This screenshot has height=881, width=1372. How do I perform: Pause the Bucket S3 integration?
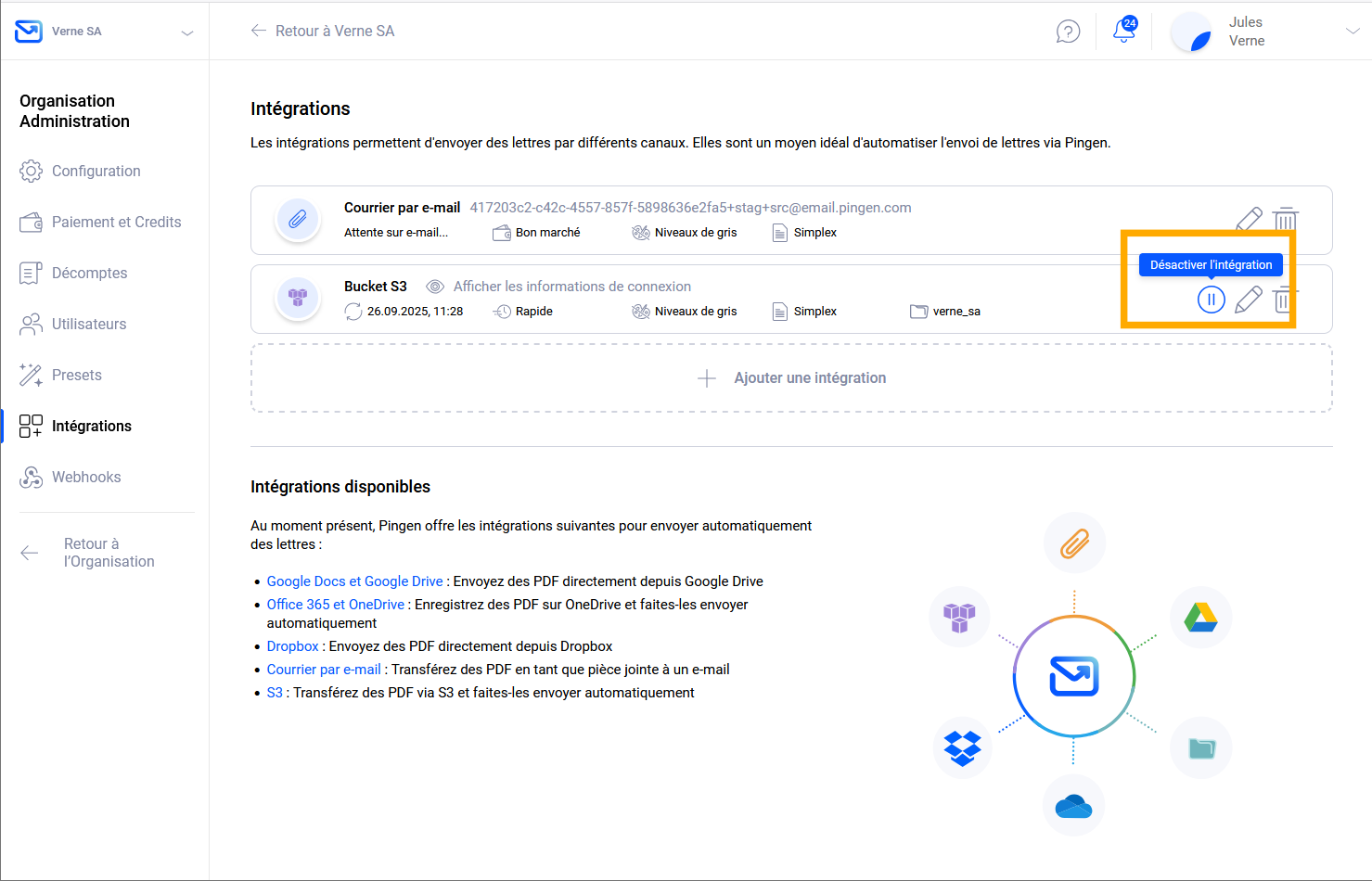click(x=1211, y=300)
